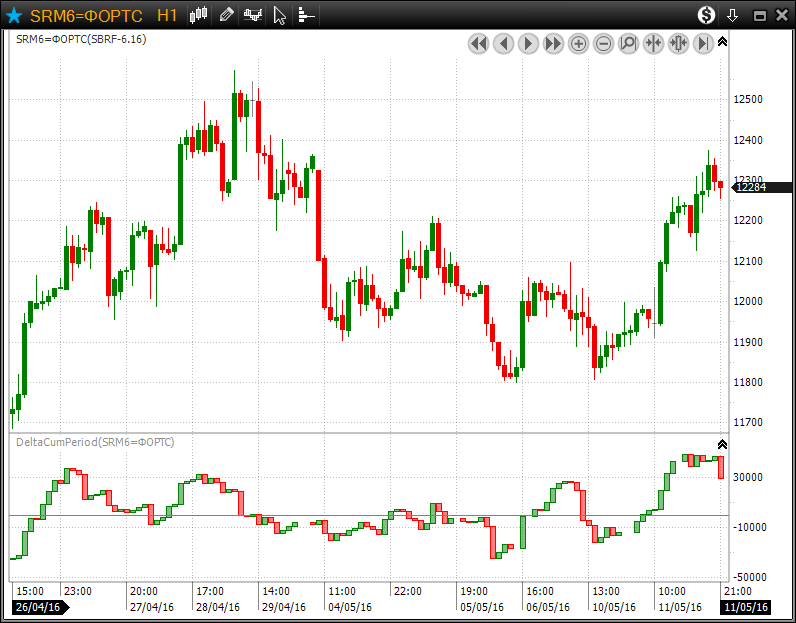Click the down arrow icon in the title bar
Viewport: 796px width, 623px height.
coord(732,15)
